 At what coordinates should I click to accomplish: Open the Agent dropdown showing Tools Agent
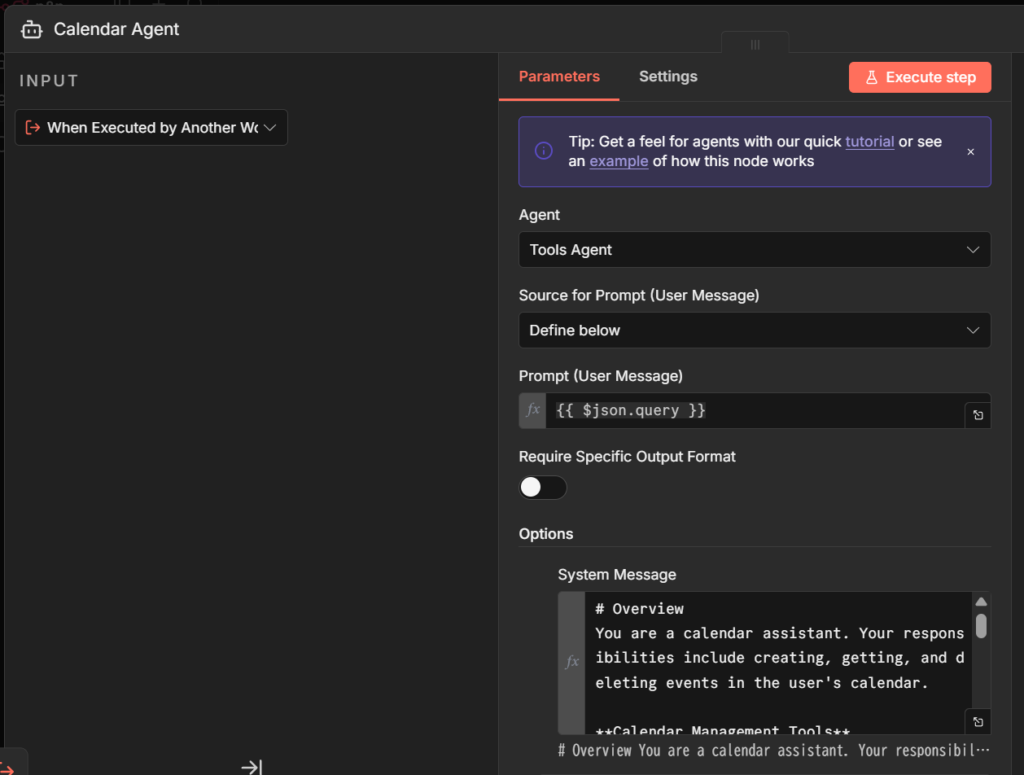pos(754,250)
